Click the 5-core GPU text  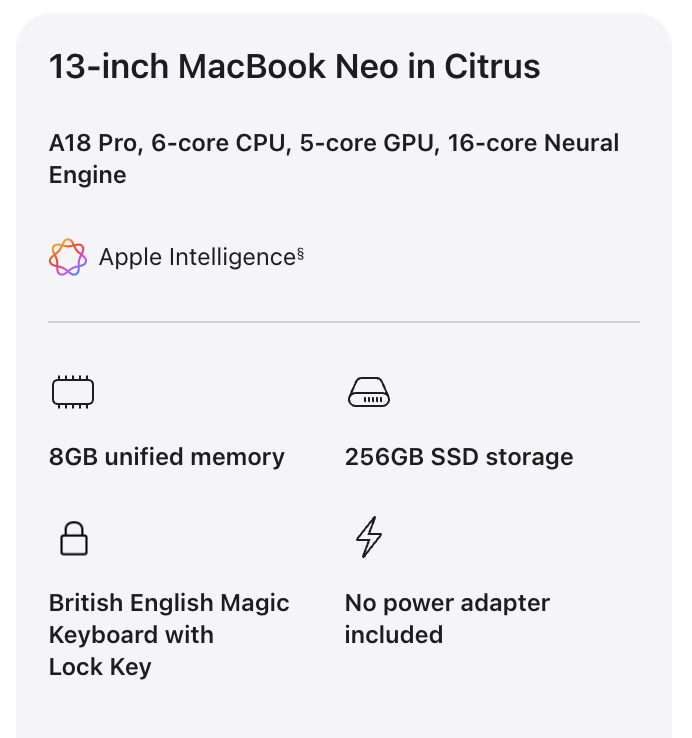pos(367,143)
